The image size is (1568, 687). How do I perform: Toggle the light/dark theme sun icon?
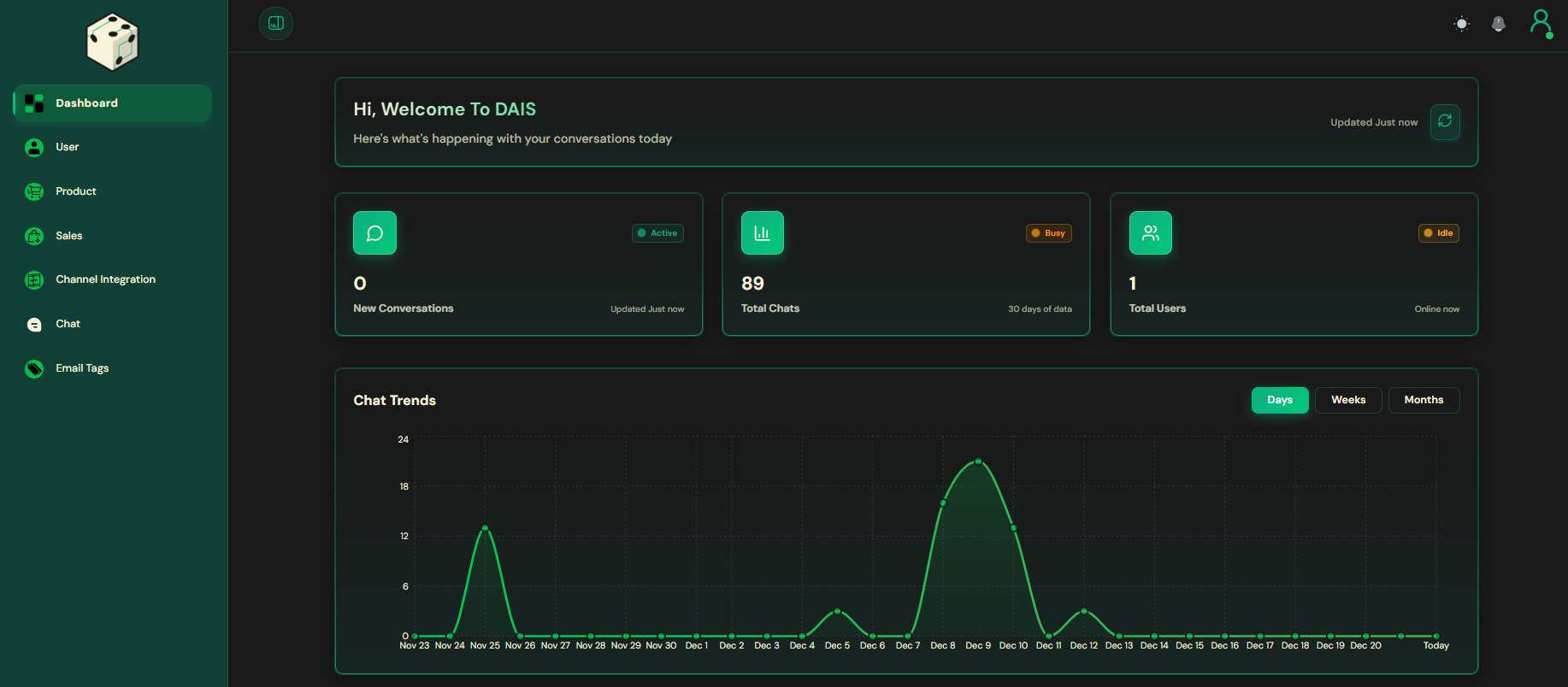(1461, 24)
